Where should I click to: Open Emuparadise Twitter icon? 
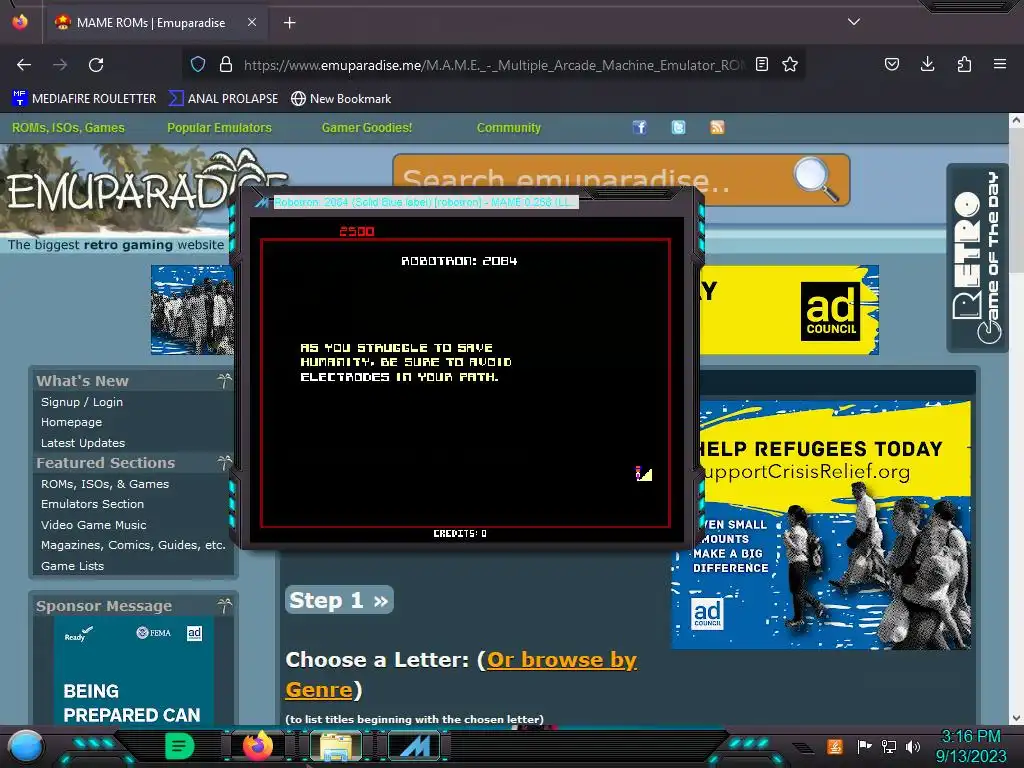click(679, 127)
